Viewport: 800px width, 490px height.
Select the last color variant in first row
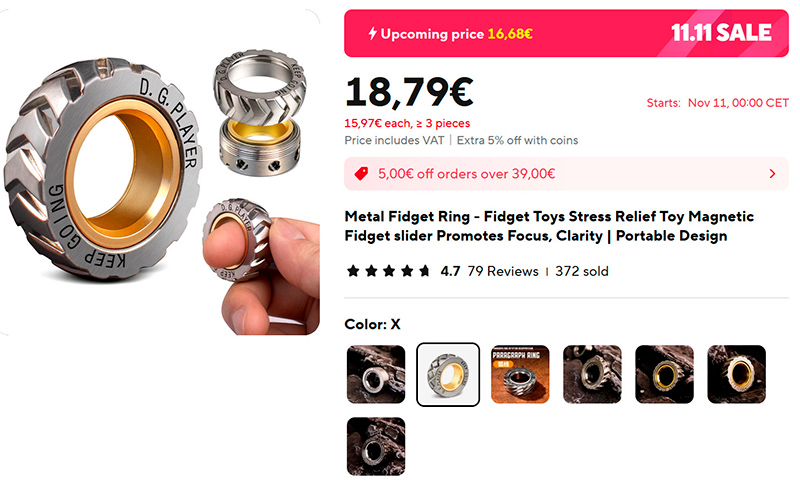click(x=736, y=374)
